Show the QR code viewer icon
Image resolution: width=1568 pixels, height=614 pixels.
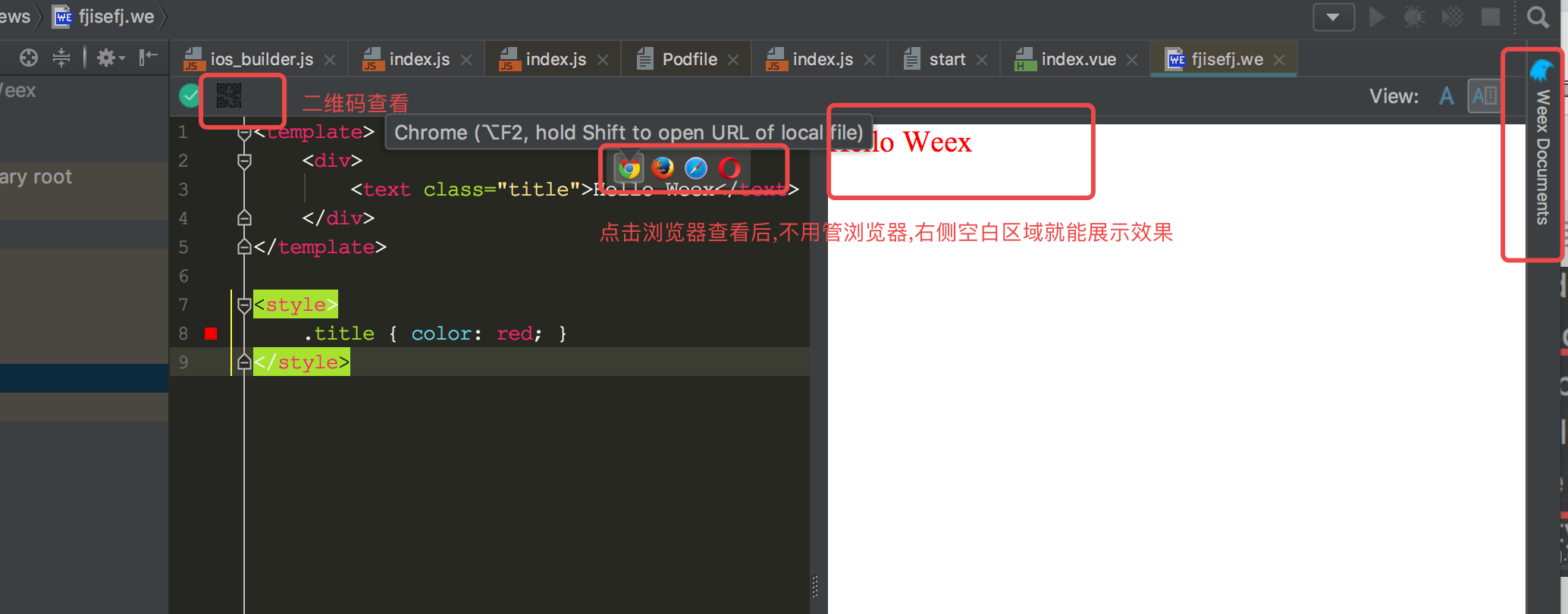229,96
